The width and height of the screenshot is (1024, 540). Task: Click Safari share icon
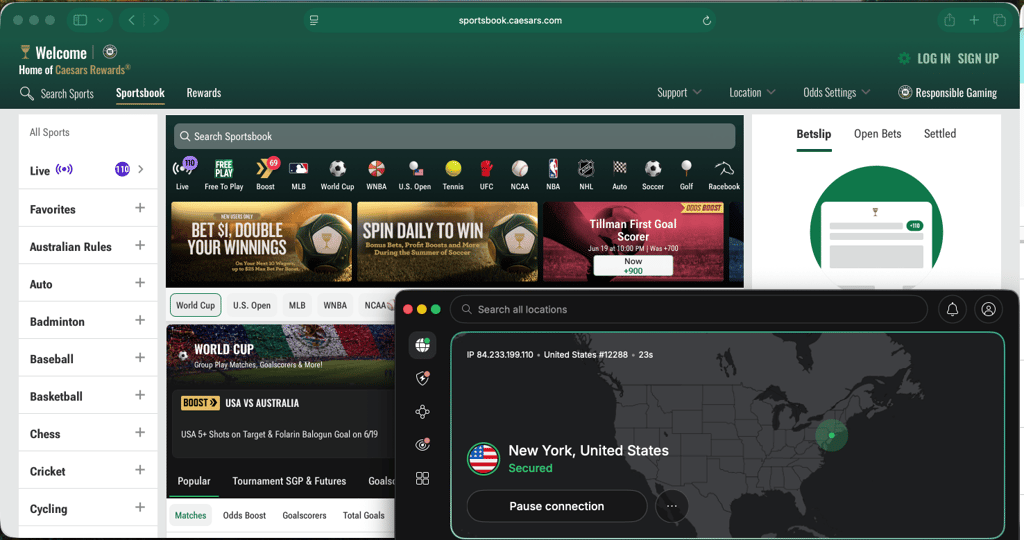(x=950, y=20)
